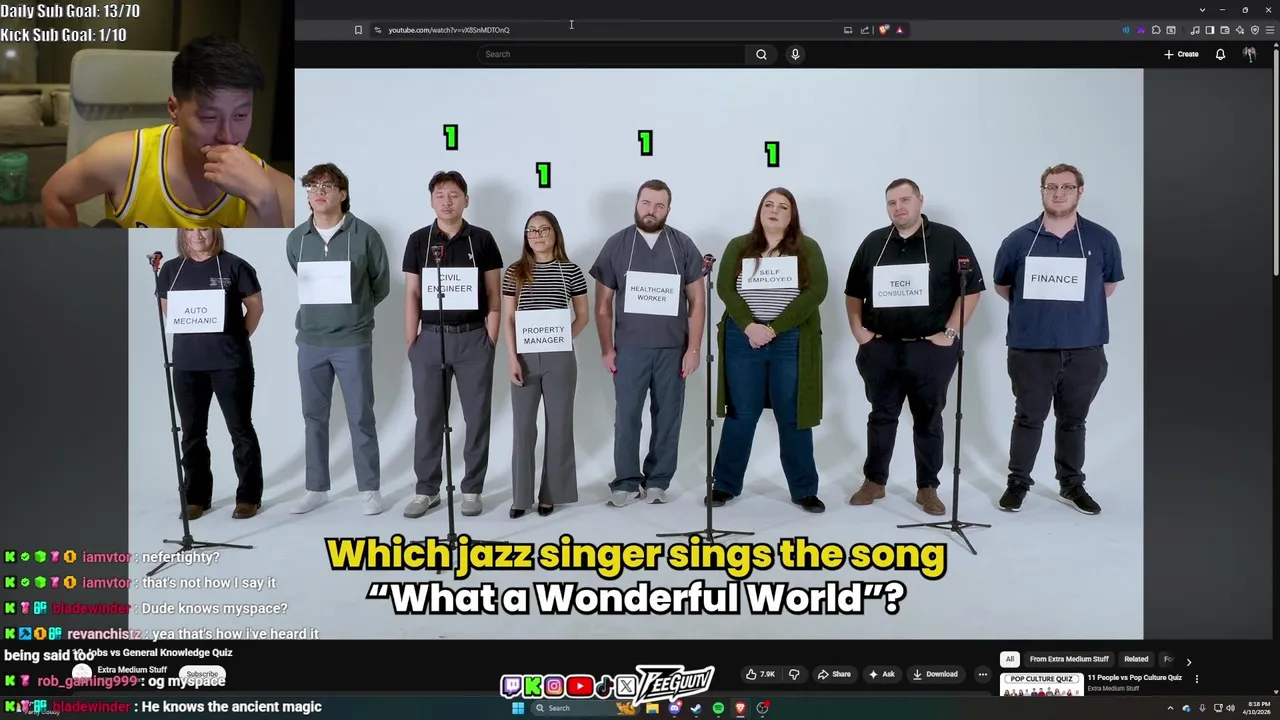Viewport: 1280px width, 720px height.
Task: Open File Explorer on the taskbar
Action: 652,708
